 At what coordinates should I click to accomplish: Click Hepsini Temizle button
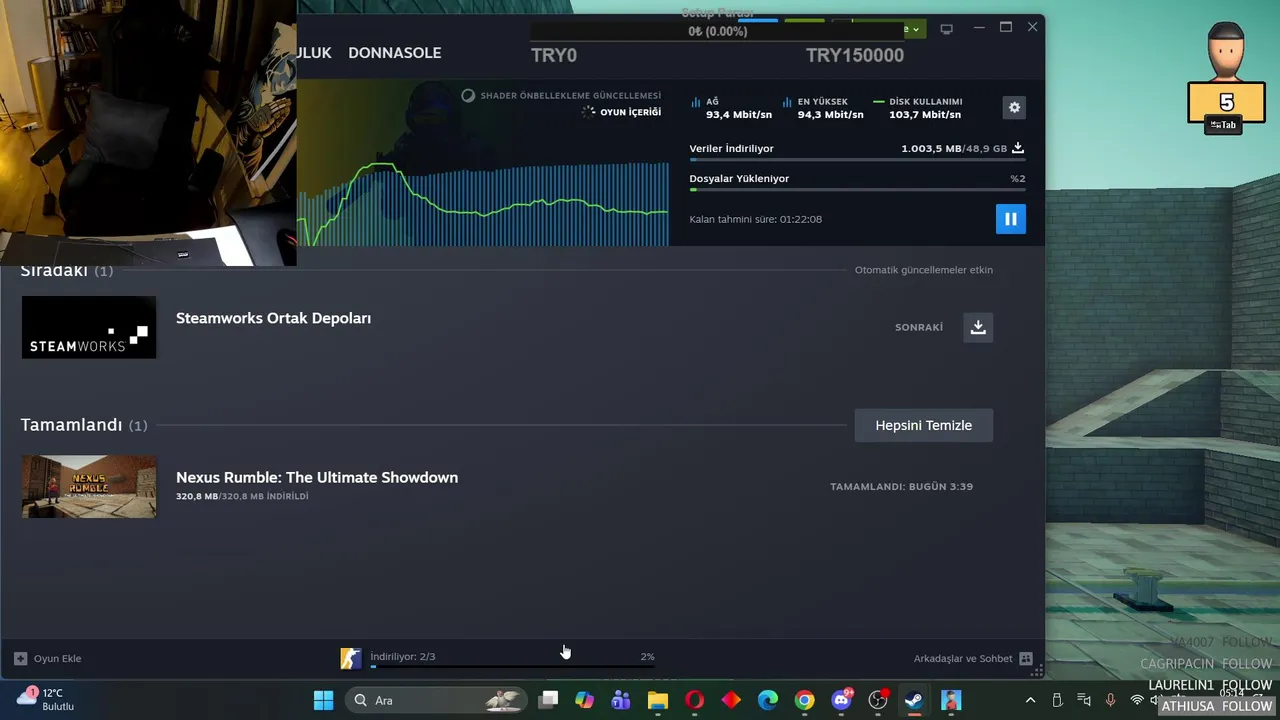pos(923,425)
